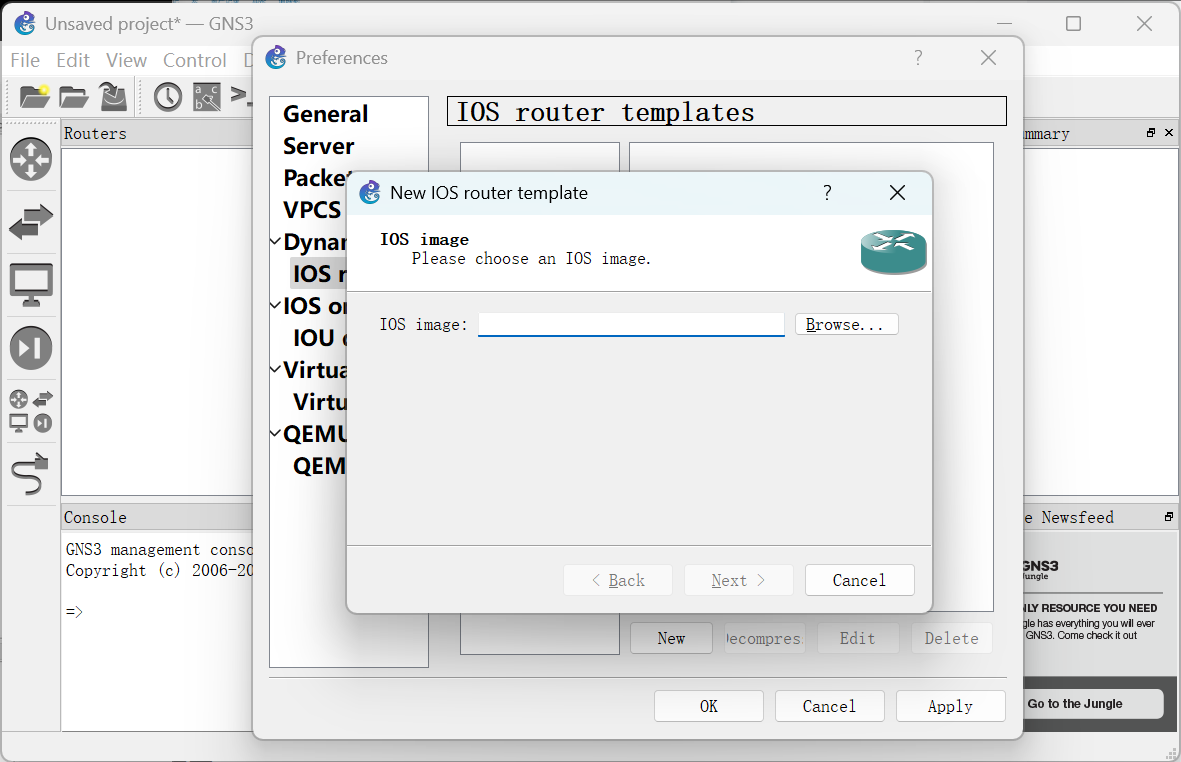
Task: Close the Preferences window
Action: coord(988,58)
